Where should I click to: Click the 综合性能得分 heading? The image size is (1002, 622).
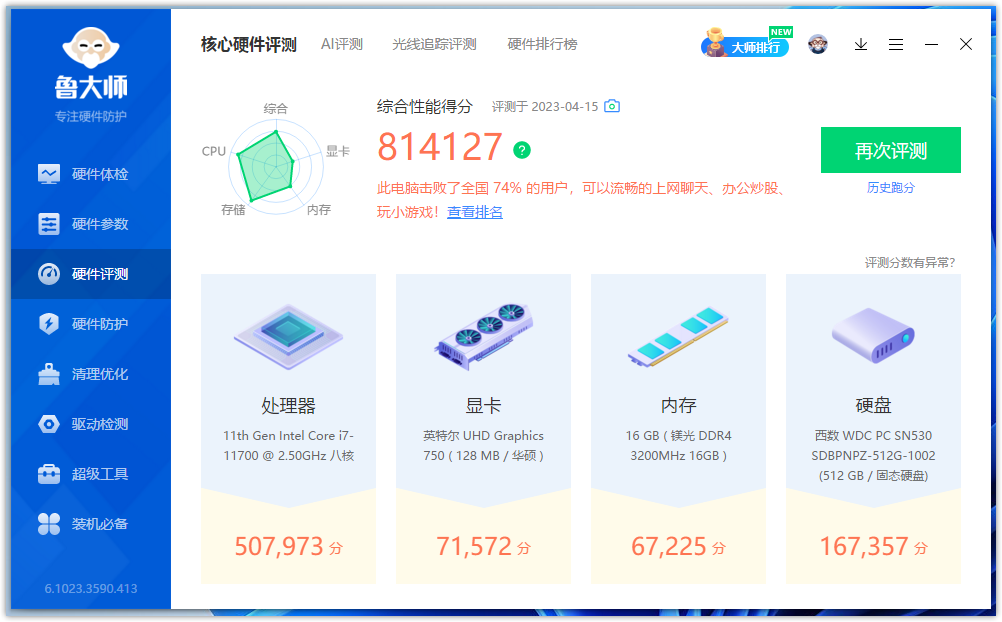coord(425,106)
